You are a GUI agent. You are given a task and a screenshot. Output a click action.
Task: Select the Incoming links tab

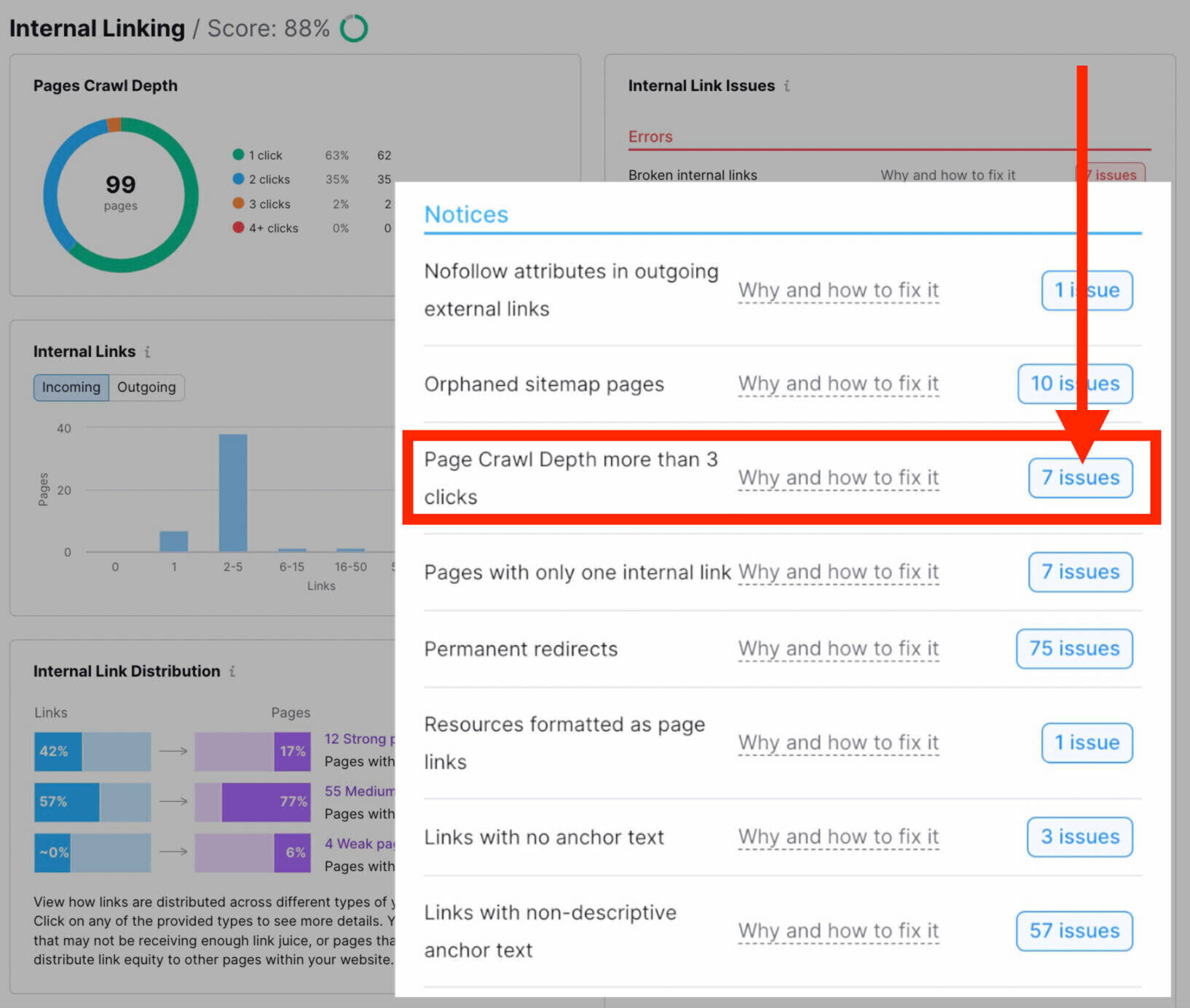71,387
